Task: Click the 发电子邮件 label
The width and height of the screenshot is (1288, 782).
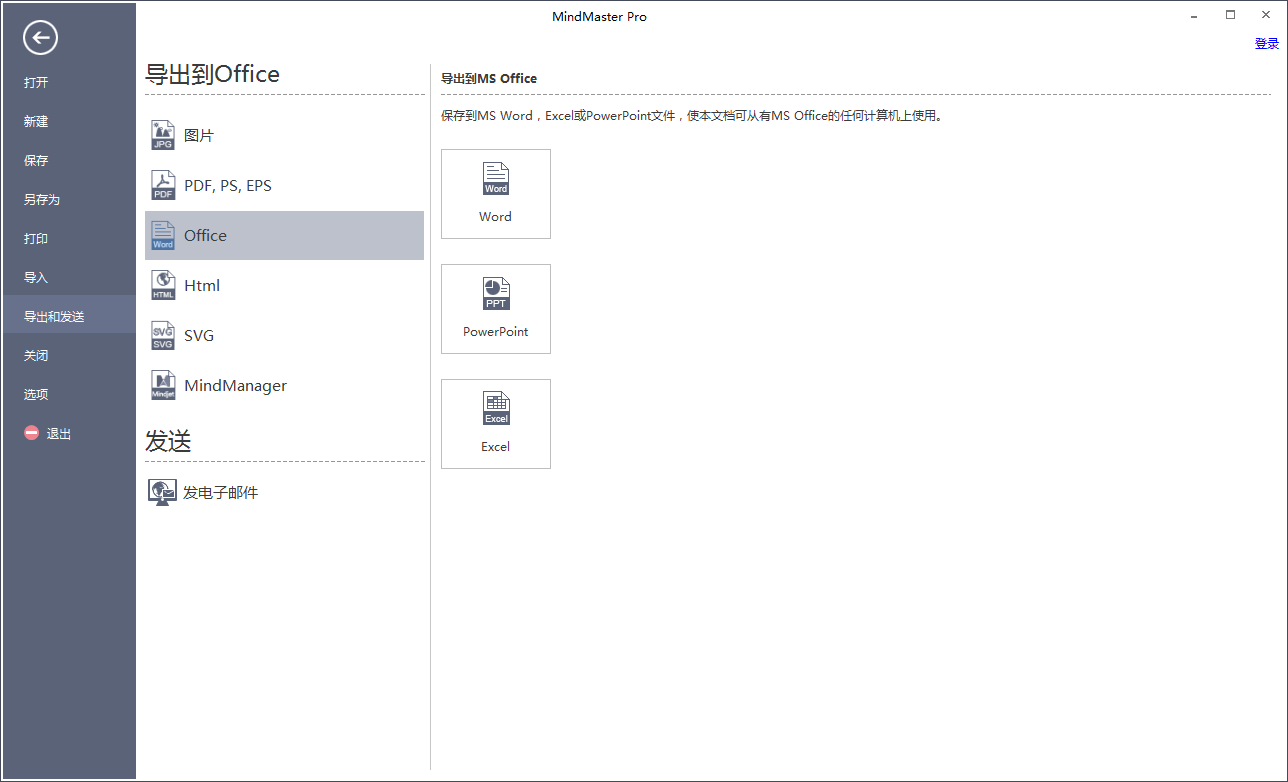Action: pos(220,492)
